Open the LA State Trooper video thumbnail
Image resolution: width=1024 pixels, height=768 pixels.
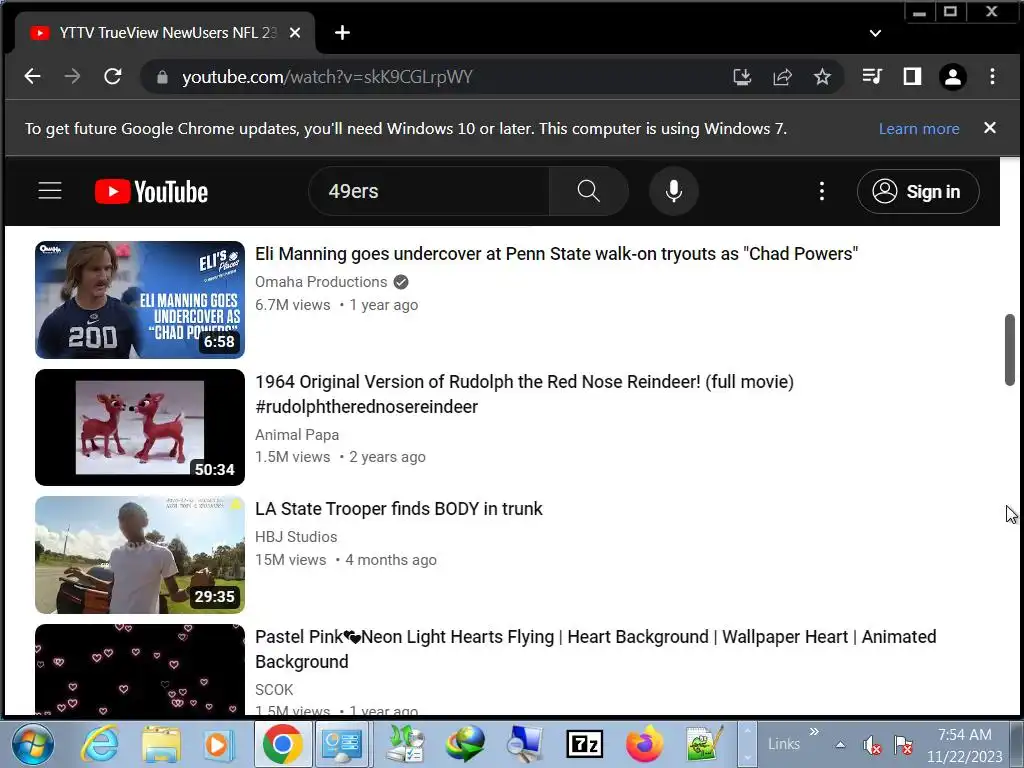pyautogui.click(x=140, y=555)
